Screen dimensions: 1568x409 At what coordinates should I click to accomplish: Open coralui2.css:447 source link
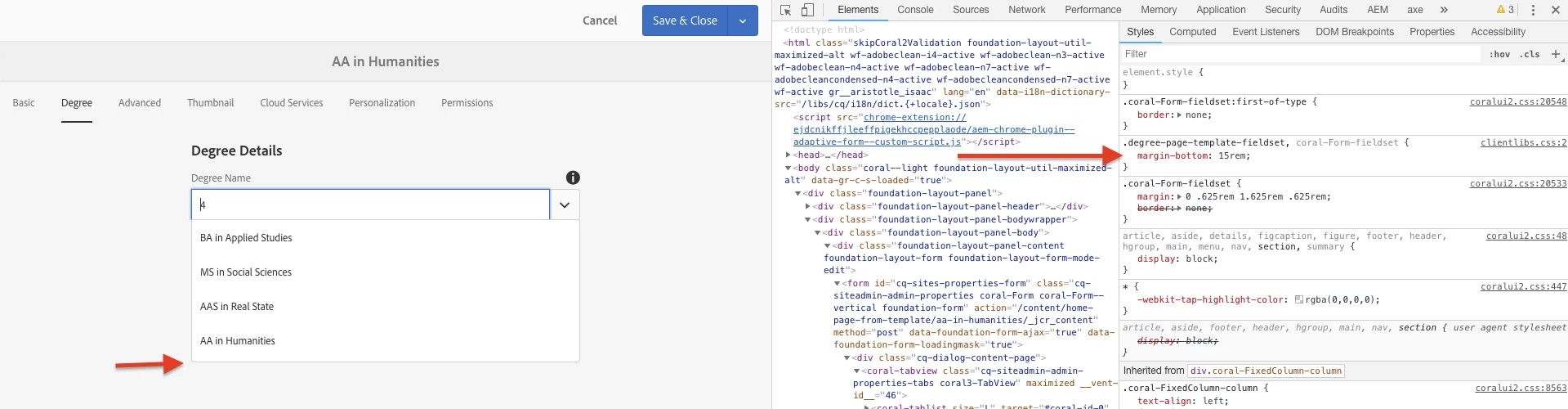click(x=1524, y=287)
